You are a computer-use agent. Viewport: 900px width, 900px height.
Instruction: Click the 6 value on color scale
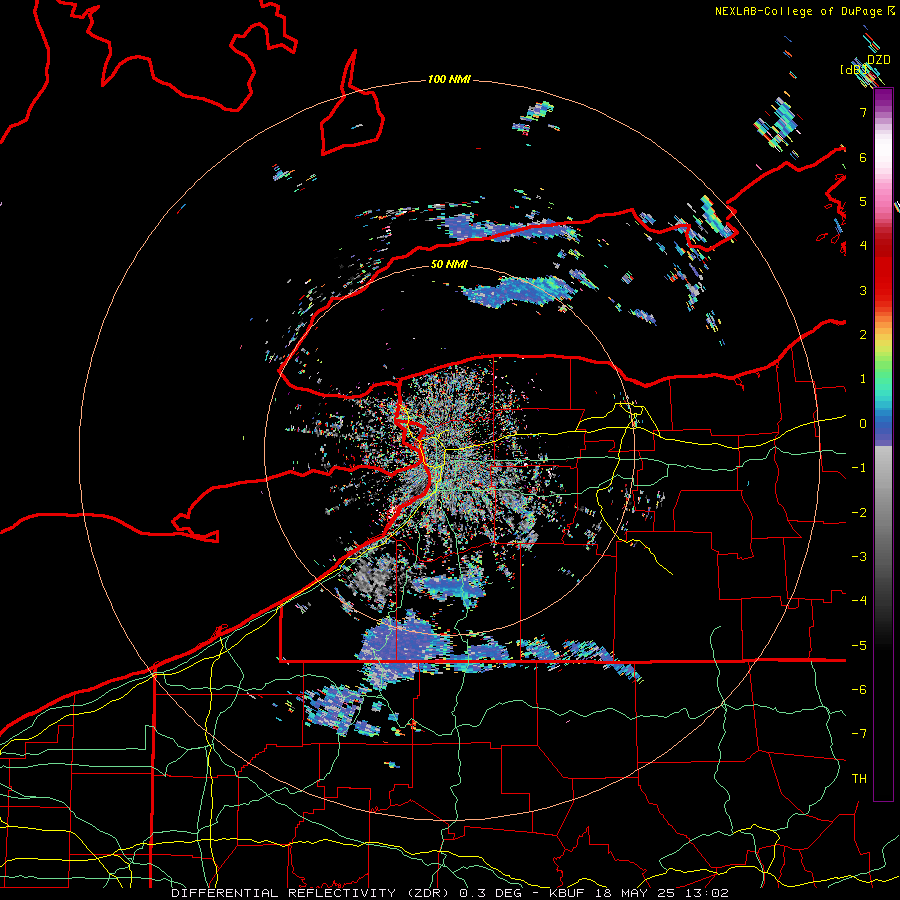click(x=863, y=157)
